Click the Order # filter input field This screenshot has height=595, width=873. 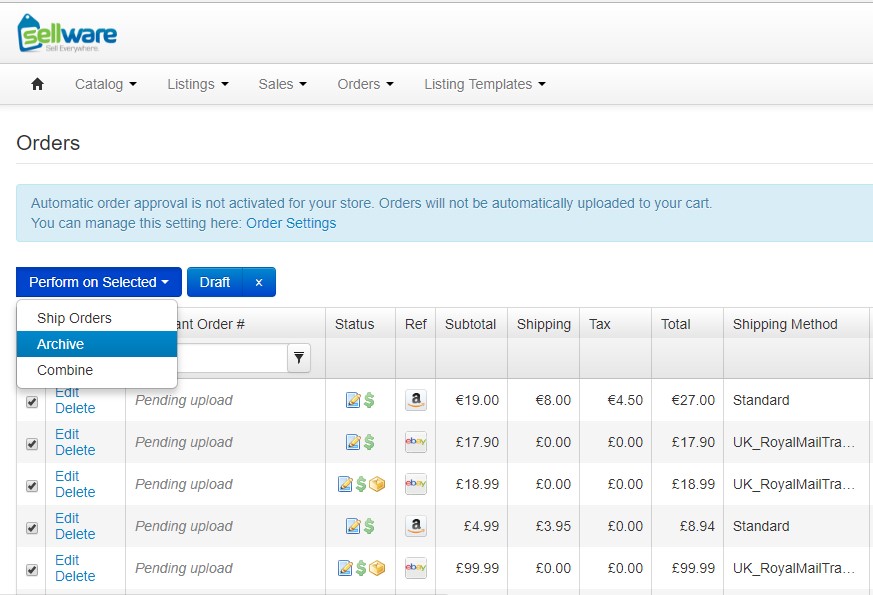coord(232,358)
